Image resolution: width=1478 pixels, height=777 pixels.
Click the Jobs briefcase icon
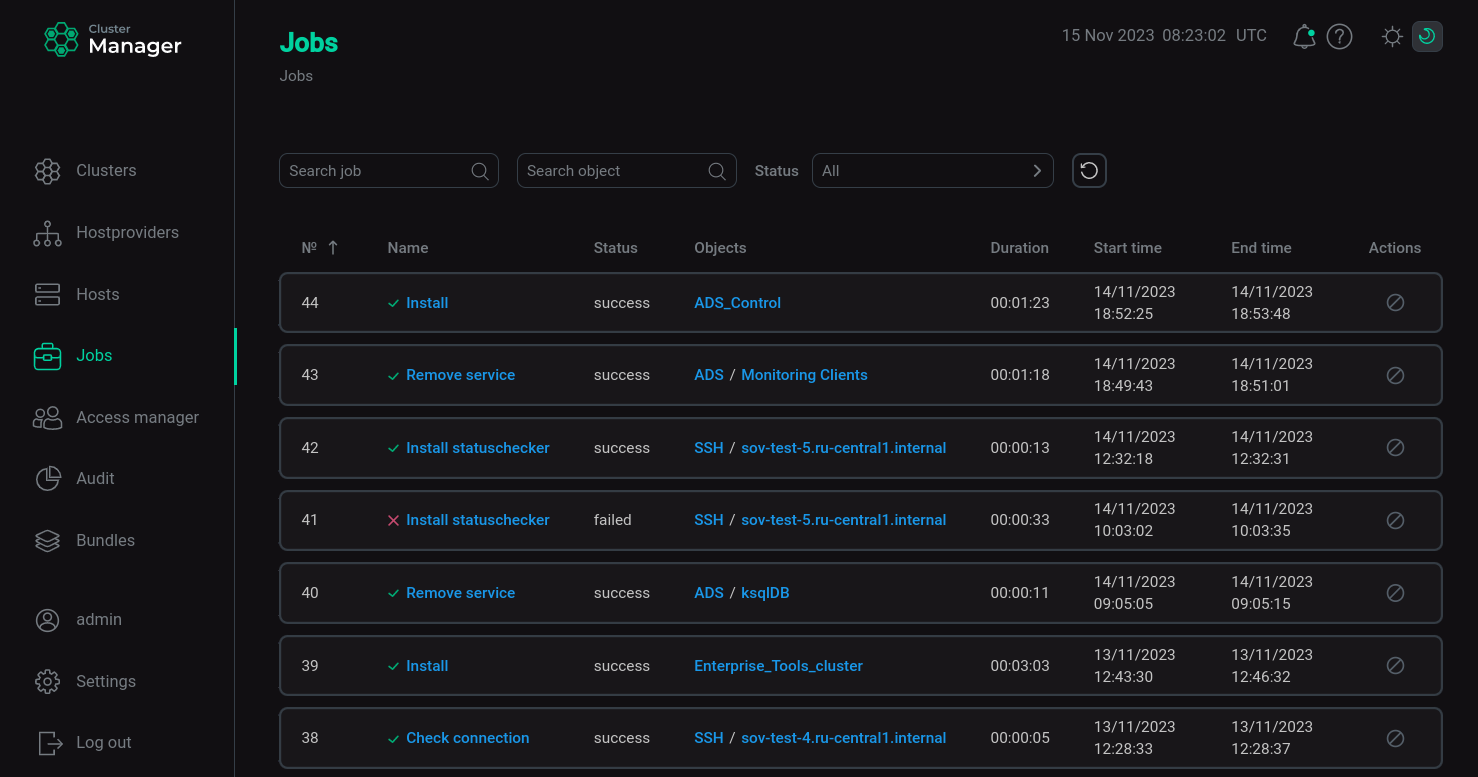[47, 356]
